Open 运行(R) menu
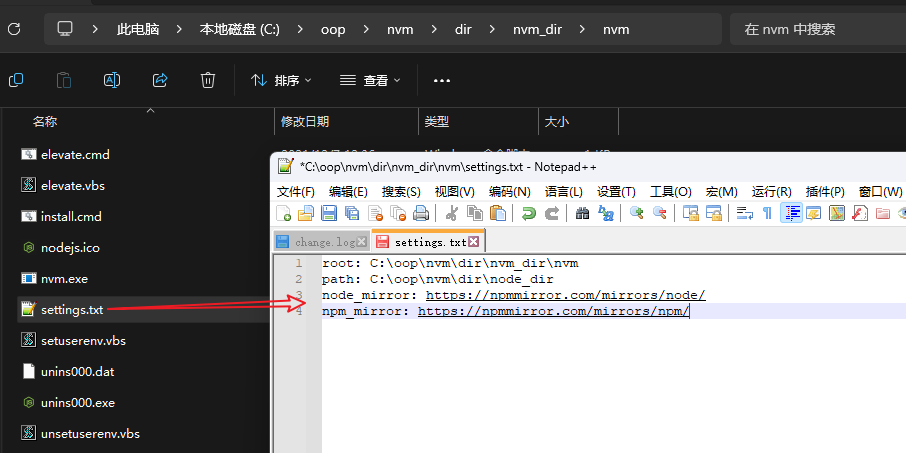Screen dimensions: 906x453 coord(772,192)
